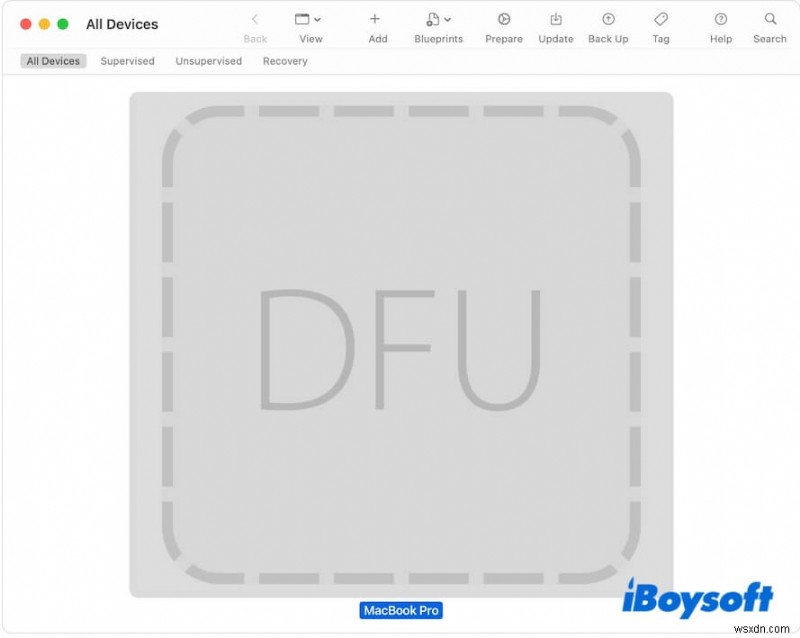This screenshot has width=800, height=638.
Task: Click the Search magnifier icon
Action: [x=770, y=19]
